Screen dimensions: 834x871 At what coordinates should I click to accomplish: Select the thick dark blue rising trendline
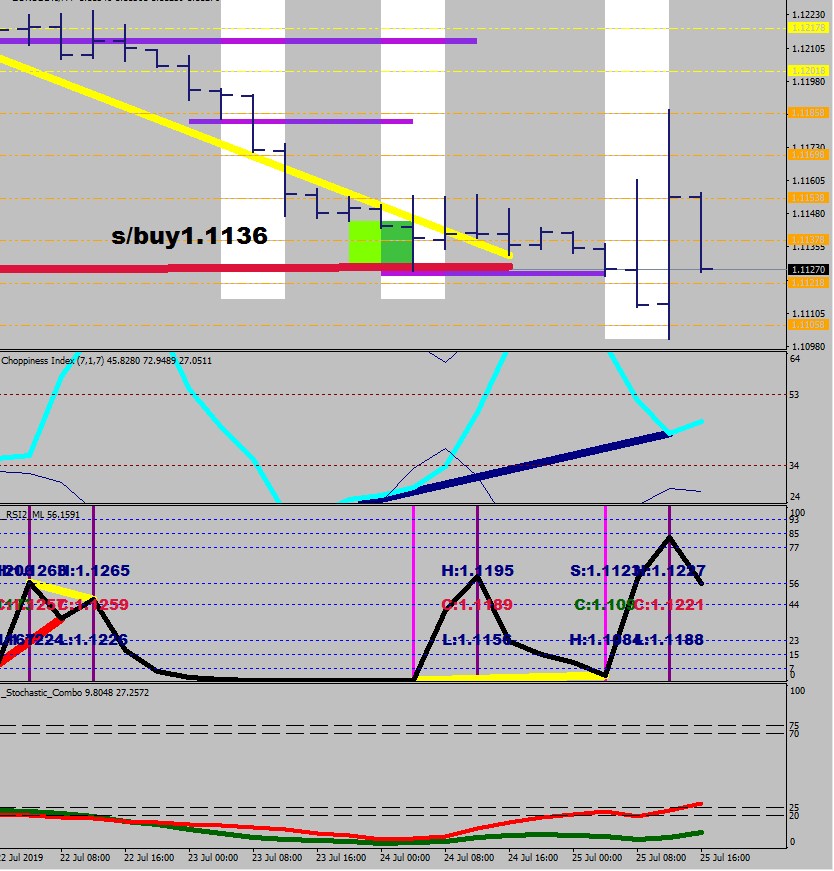(x=520, y=466)
